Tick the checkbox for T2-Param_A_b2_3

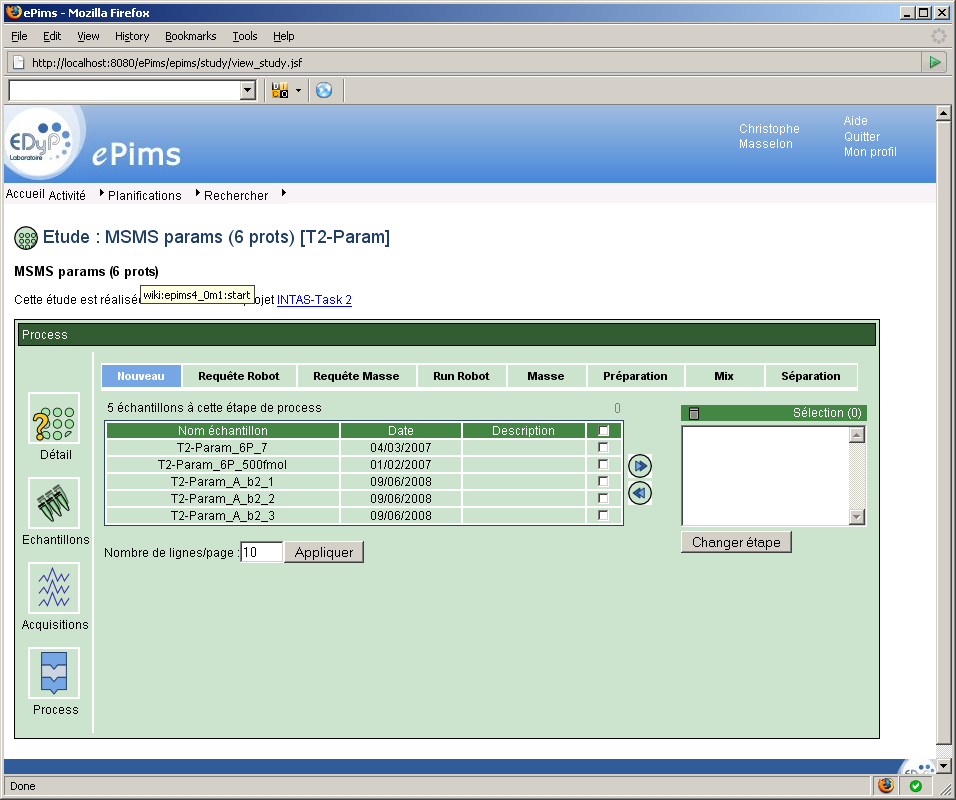click(x=603, y=516)
